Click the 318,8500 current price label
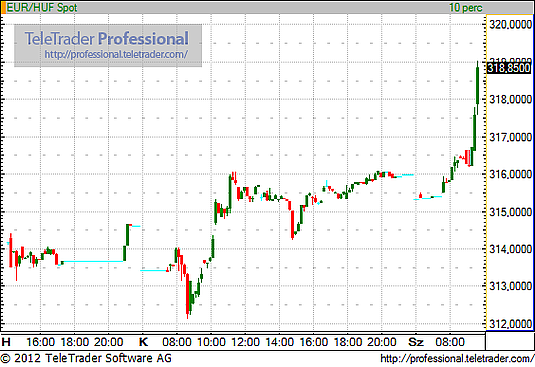This screenshot has height=367, width=535. tap(509, 68)
